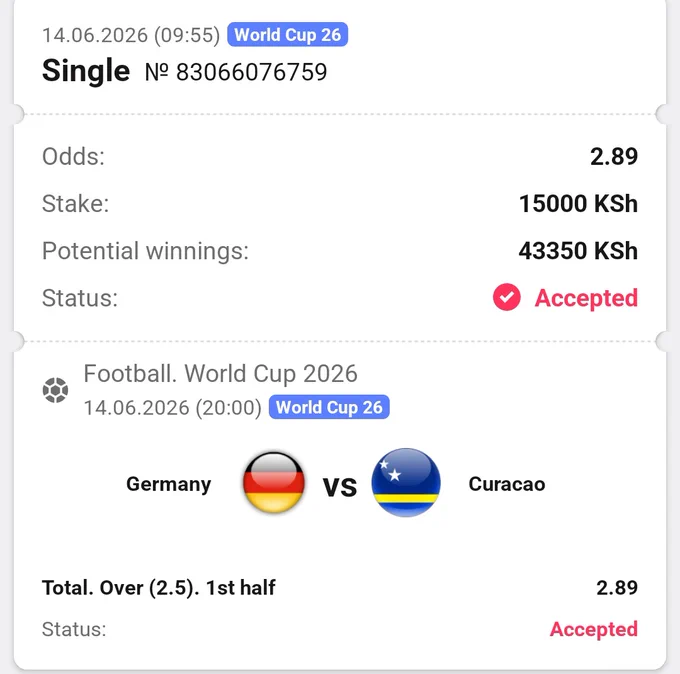Open the Football. World Cup 2026 title
Image resolution: width=680 pixels, height=674 pixels.
220,373
